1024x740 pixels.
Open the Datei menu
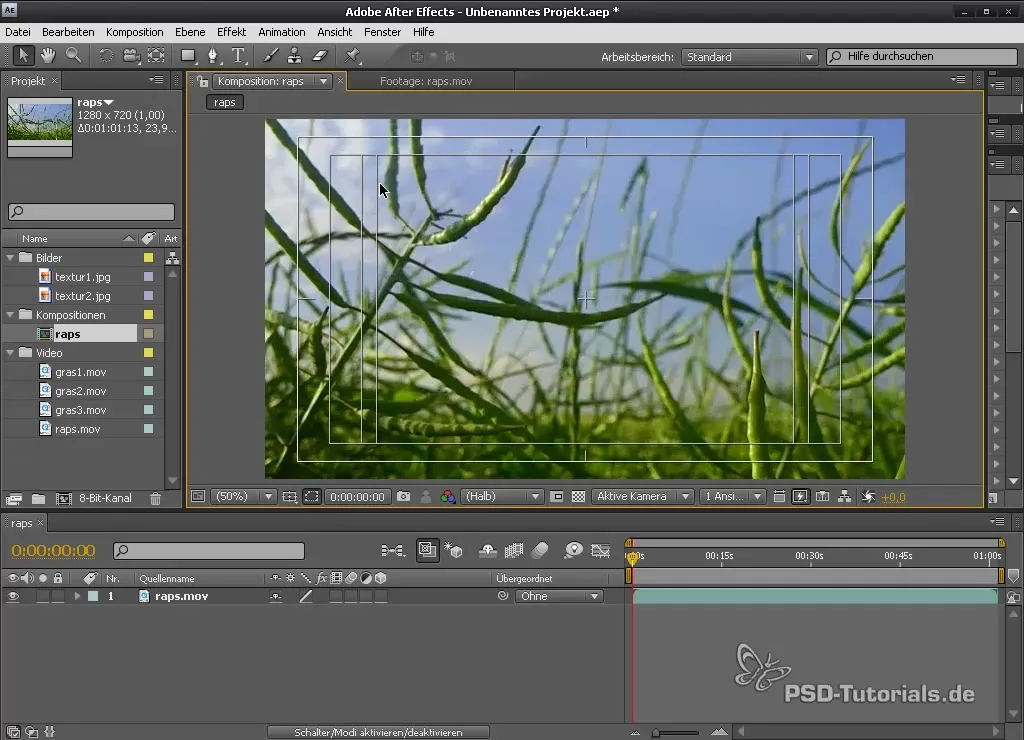click(18, 32)
